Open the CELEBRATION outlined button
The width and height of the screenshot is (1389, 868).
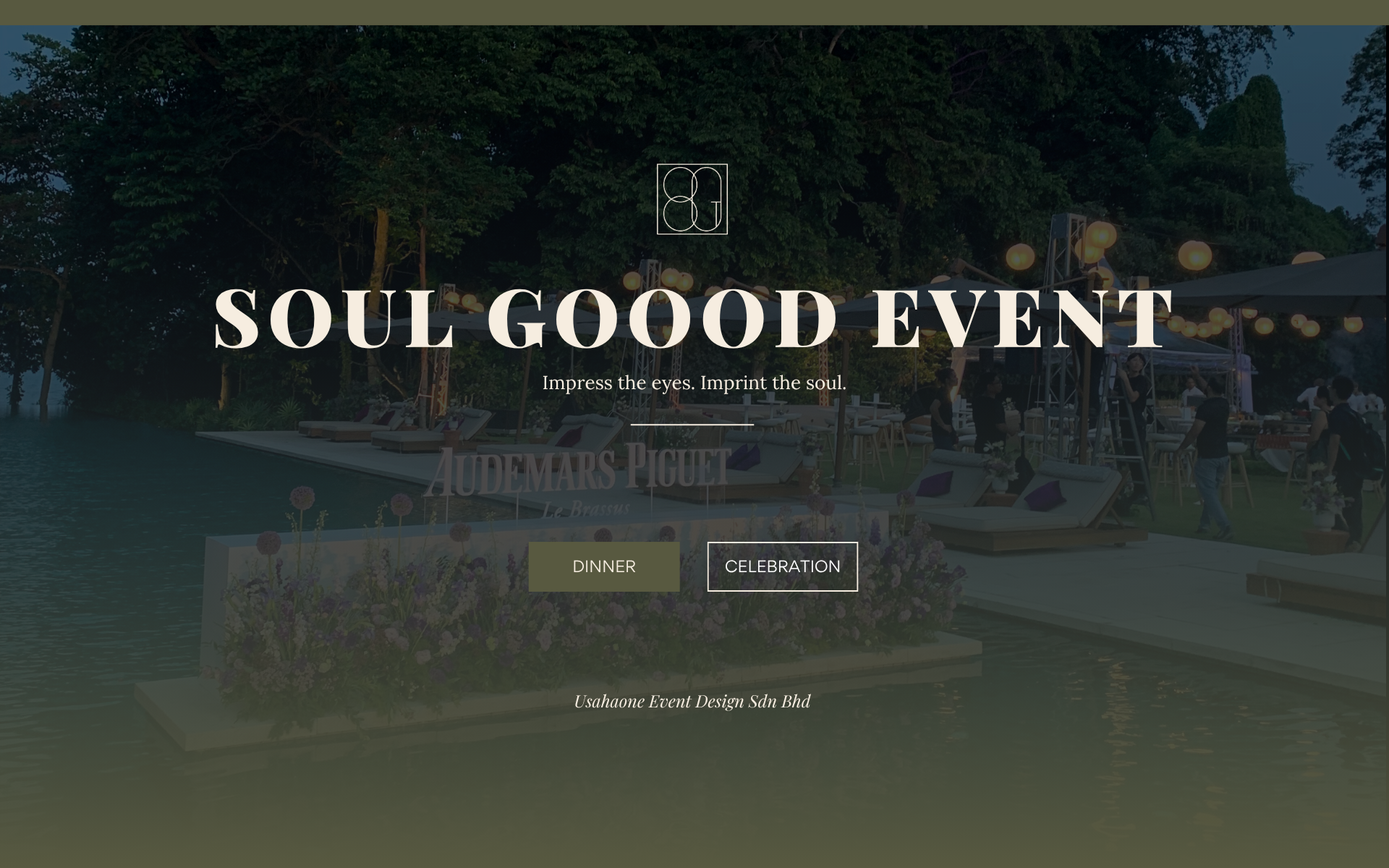[783, 566]
